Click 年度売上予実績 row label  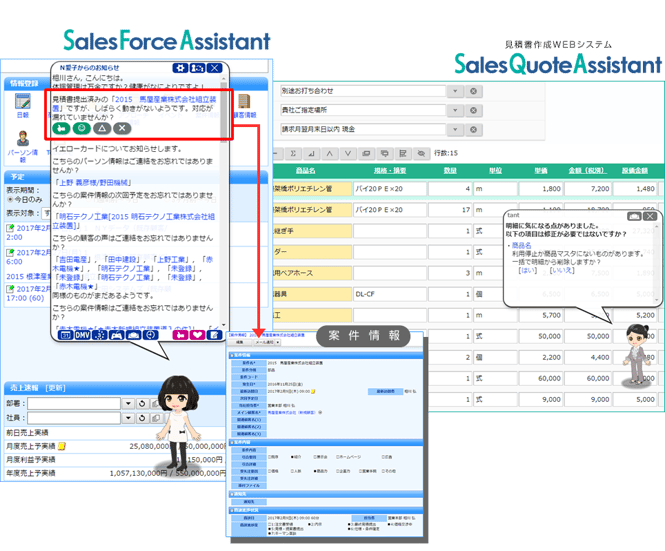pos(31,473)
